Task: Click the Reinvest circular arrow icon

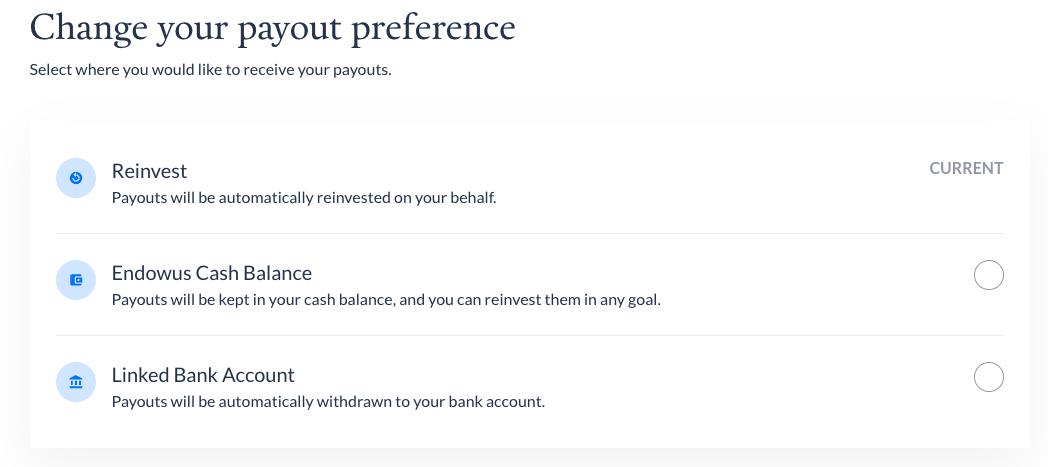Action: coord(76,178)
